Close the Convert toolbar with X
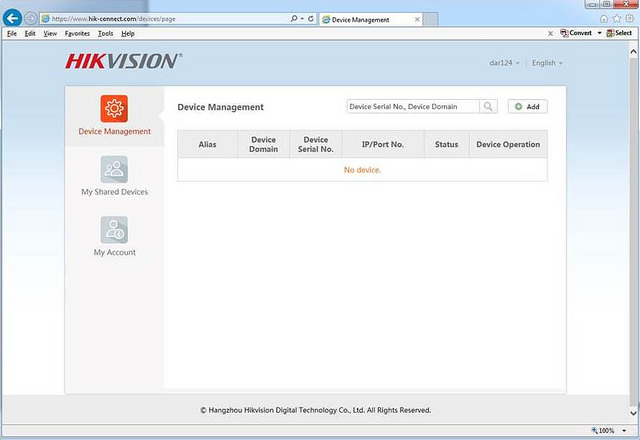Viewport: 640px width, 440px height. click(x=550, y=33)
